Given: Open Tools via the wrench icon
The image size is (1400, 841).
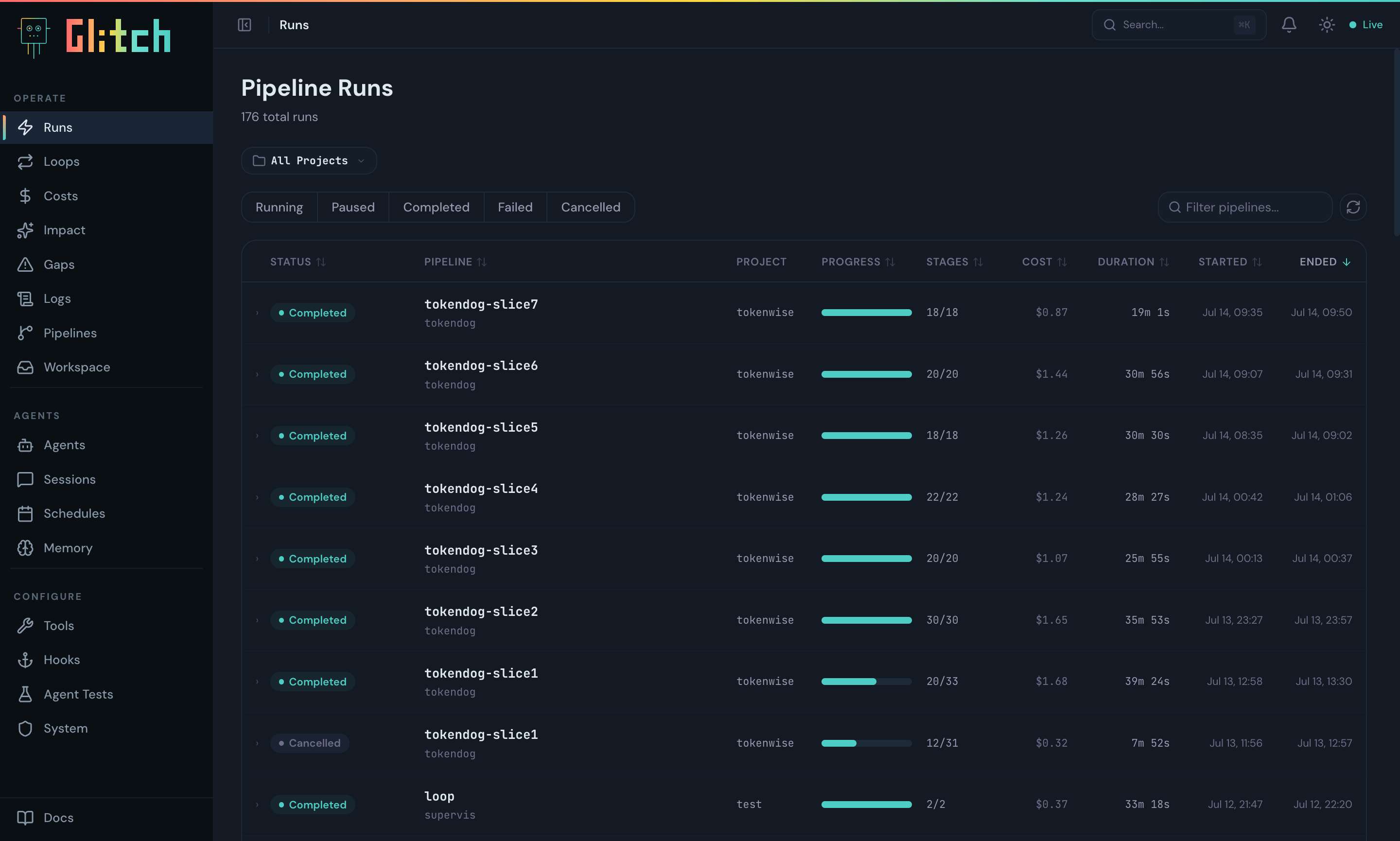Looking at the screenshot, I should (x=25, y=626).
